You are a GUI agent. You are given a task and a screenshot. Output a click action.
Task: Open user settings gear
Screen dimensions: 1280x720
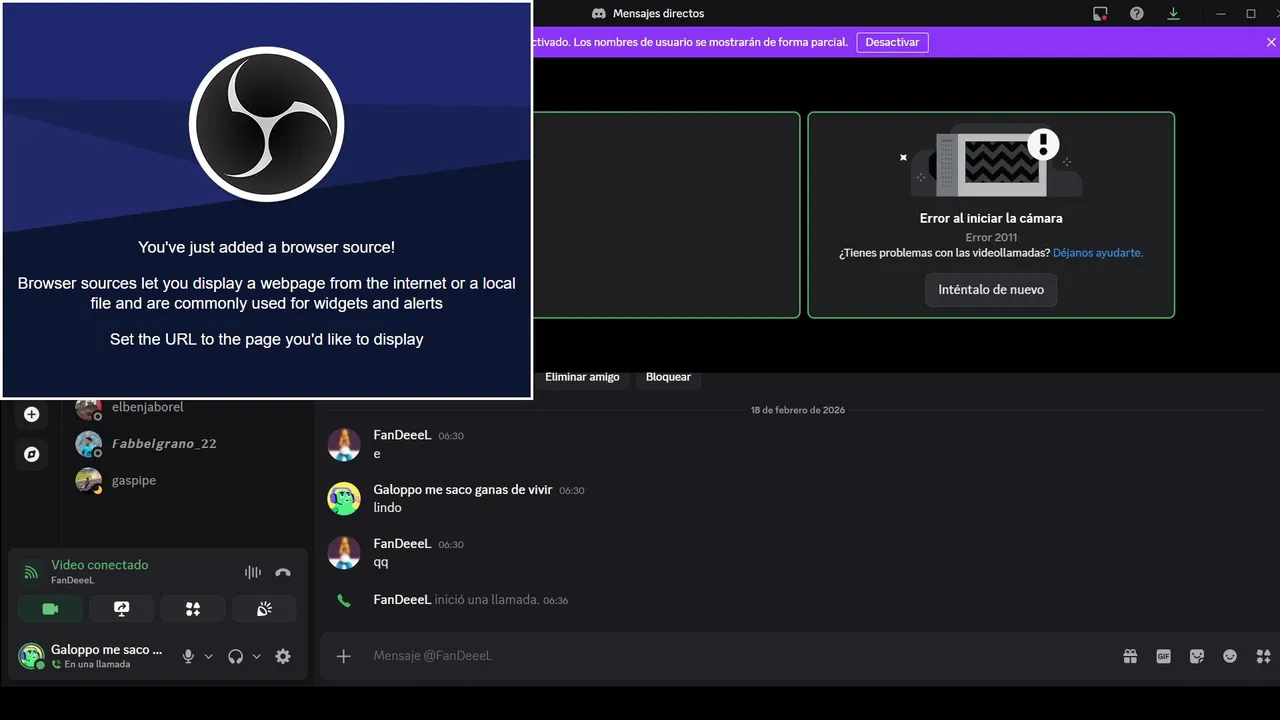pyautogui.click(x=283, y=656)
